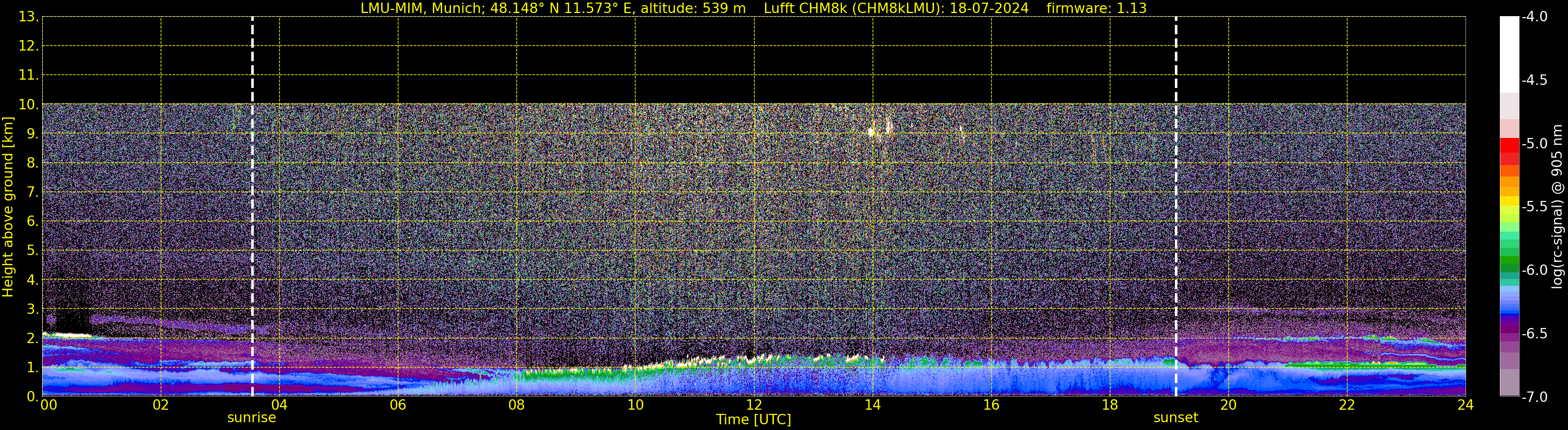Click the 13. height axis tick label
Image resolution: width=1568 pixels, height=430 pixels.
[29, 17]
